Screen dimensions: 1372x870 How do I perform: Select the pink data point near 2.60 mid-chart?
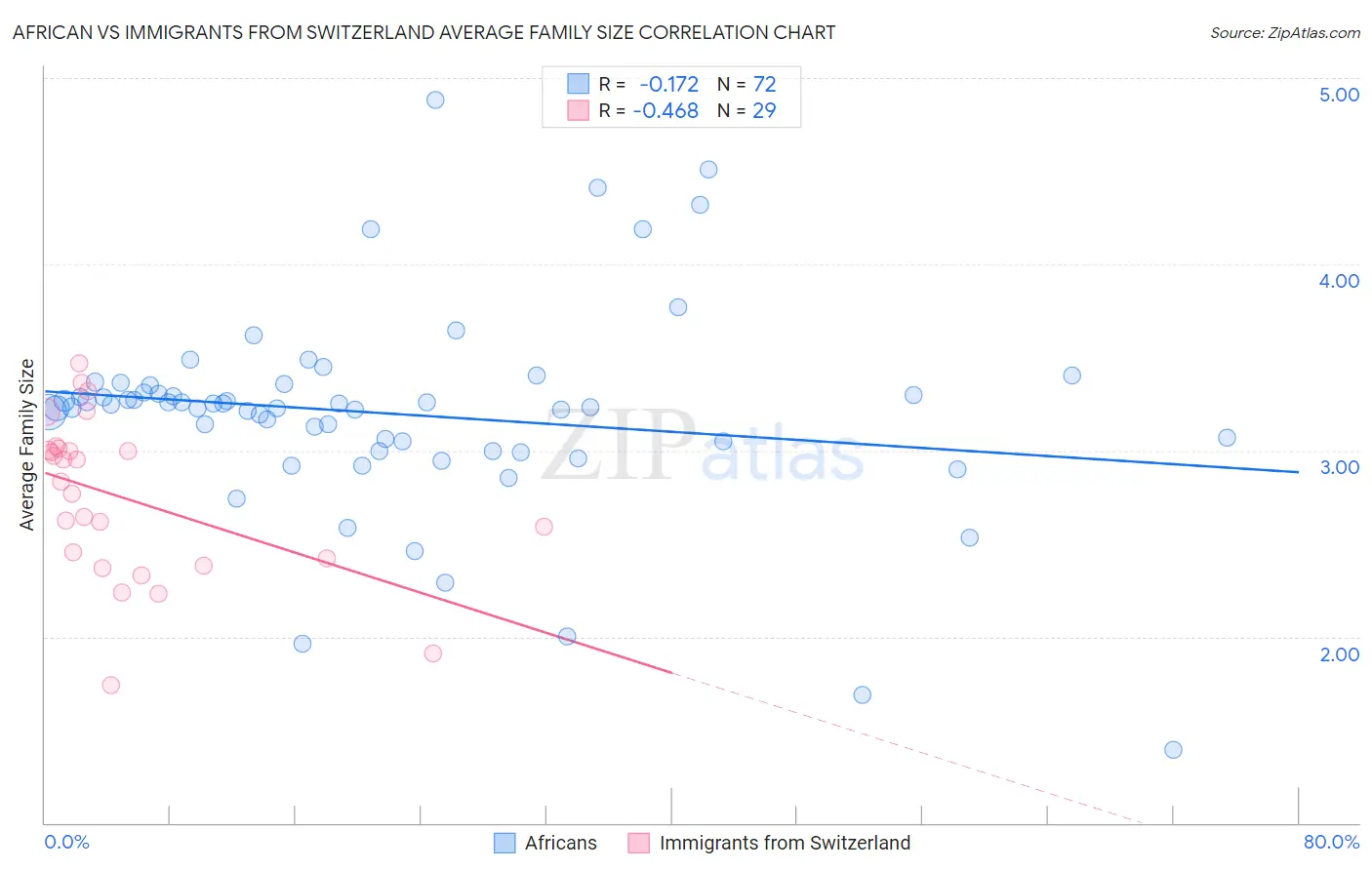point(545,527)
